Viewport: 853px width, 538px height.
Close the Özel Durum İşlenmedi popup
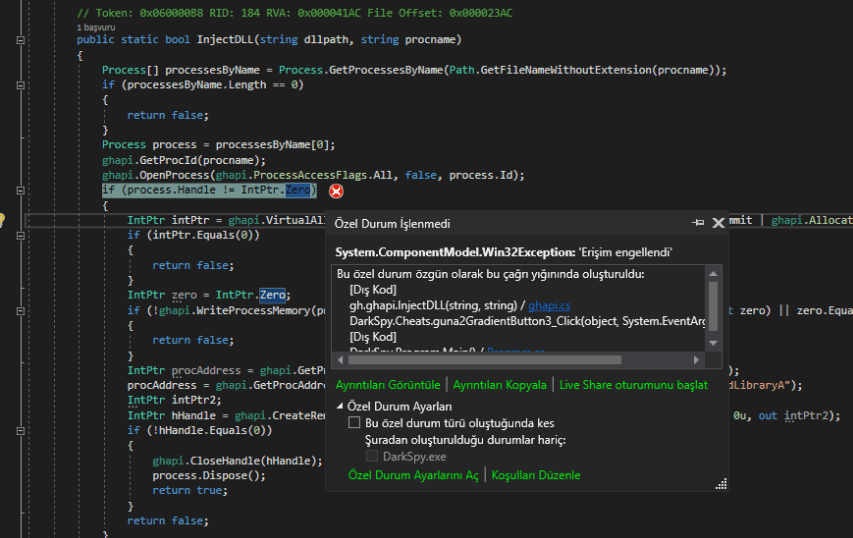pyautogui.click(x=718, y=223)
